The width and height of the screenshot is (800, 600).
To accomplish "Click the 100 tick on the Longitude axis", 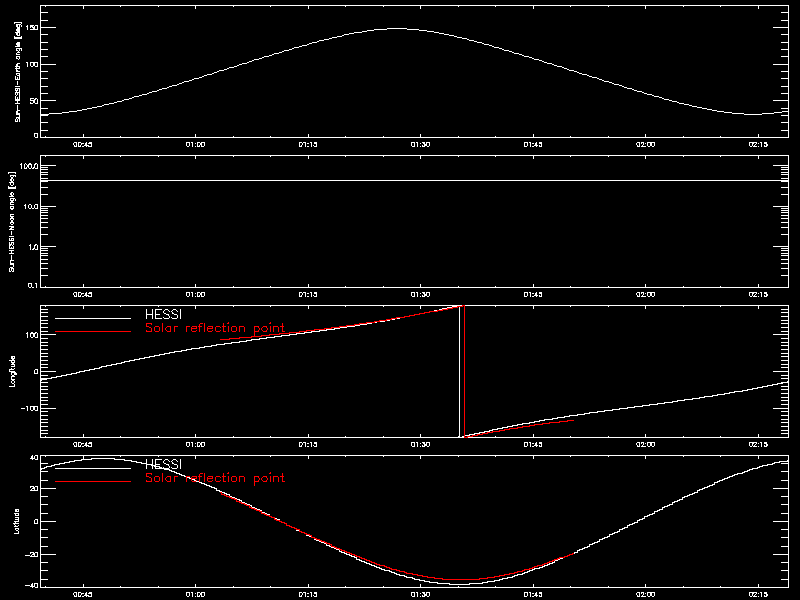I will click(32, 334).
